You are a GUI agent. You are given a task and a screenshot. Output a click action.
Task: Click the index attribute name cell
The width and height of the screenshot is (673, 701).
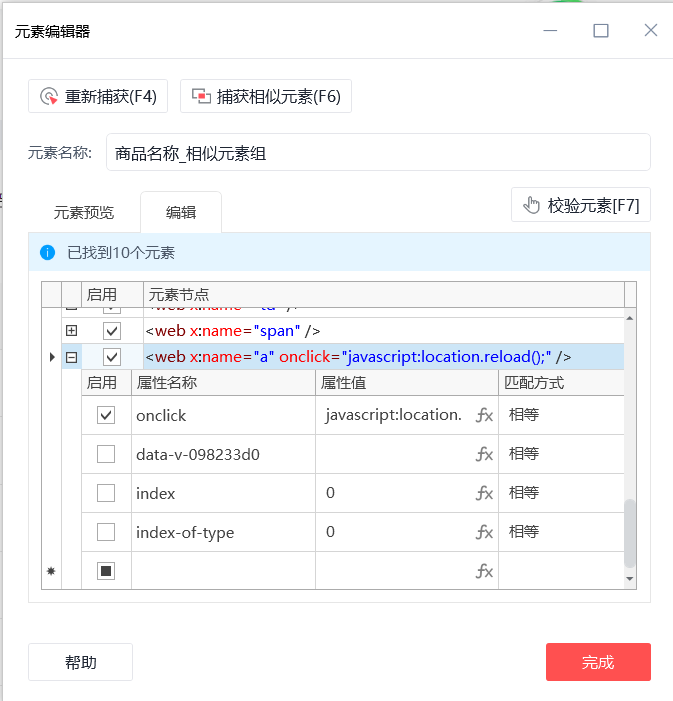click(x=223, y=493)
